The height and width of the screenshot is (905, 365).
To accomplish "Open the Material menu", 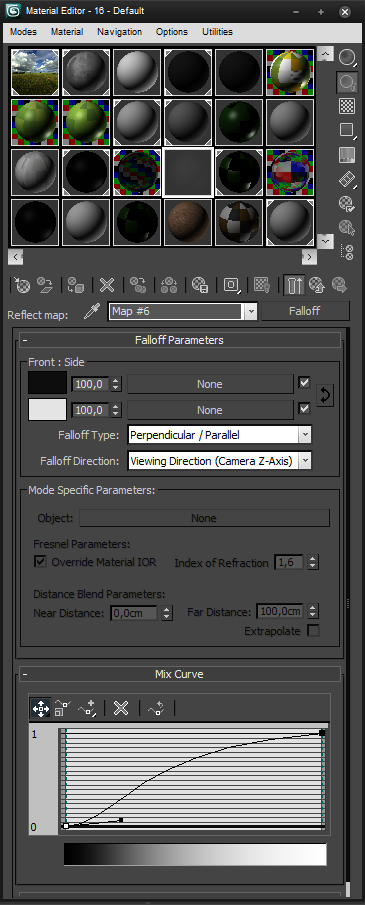I will pos(67,32).
